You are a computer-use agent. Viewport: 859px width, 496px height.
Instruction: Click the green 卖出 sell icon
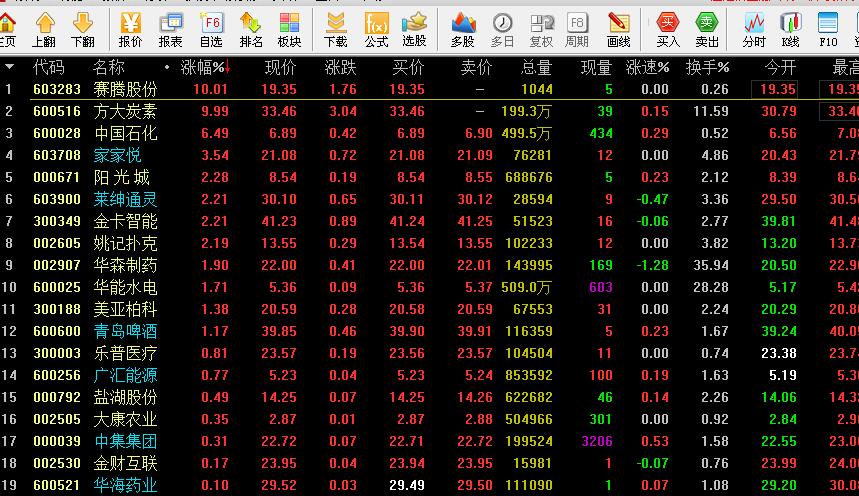click(707, 29)
